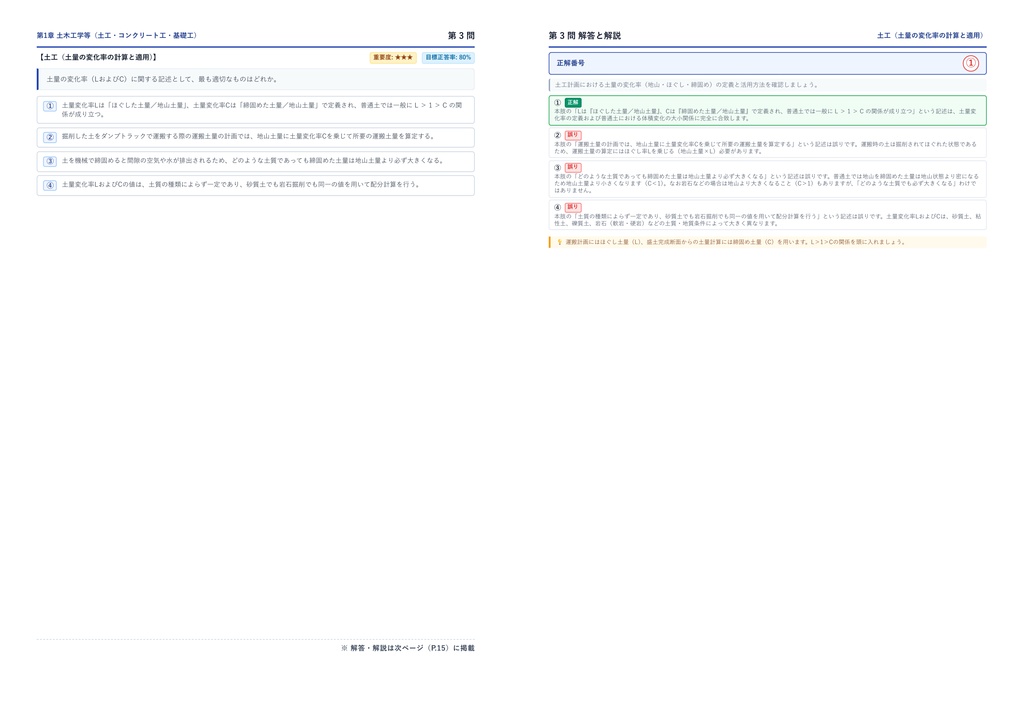Image resolution: width=1024 pixels, height=724 pixels.
Task: Click the explanation text starting 本肢の「土質の種類によらず一定
Action: (767, 219)
